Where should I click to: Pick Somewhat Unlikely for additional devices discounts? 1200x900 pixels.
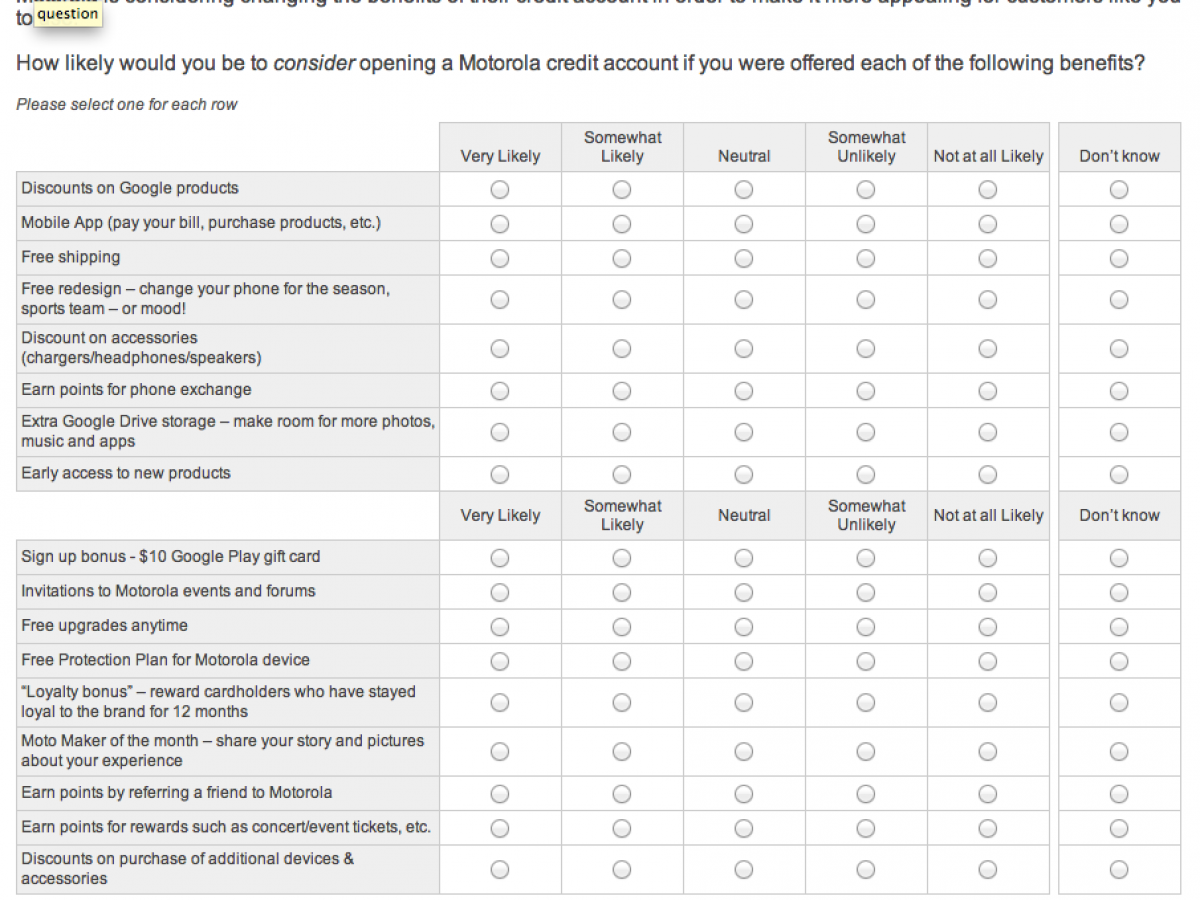click(x=866, y=870)
